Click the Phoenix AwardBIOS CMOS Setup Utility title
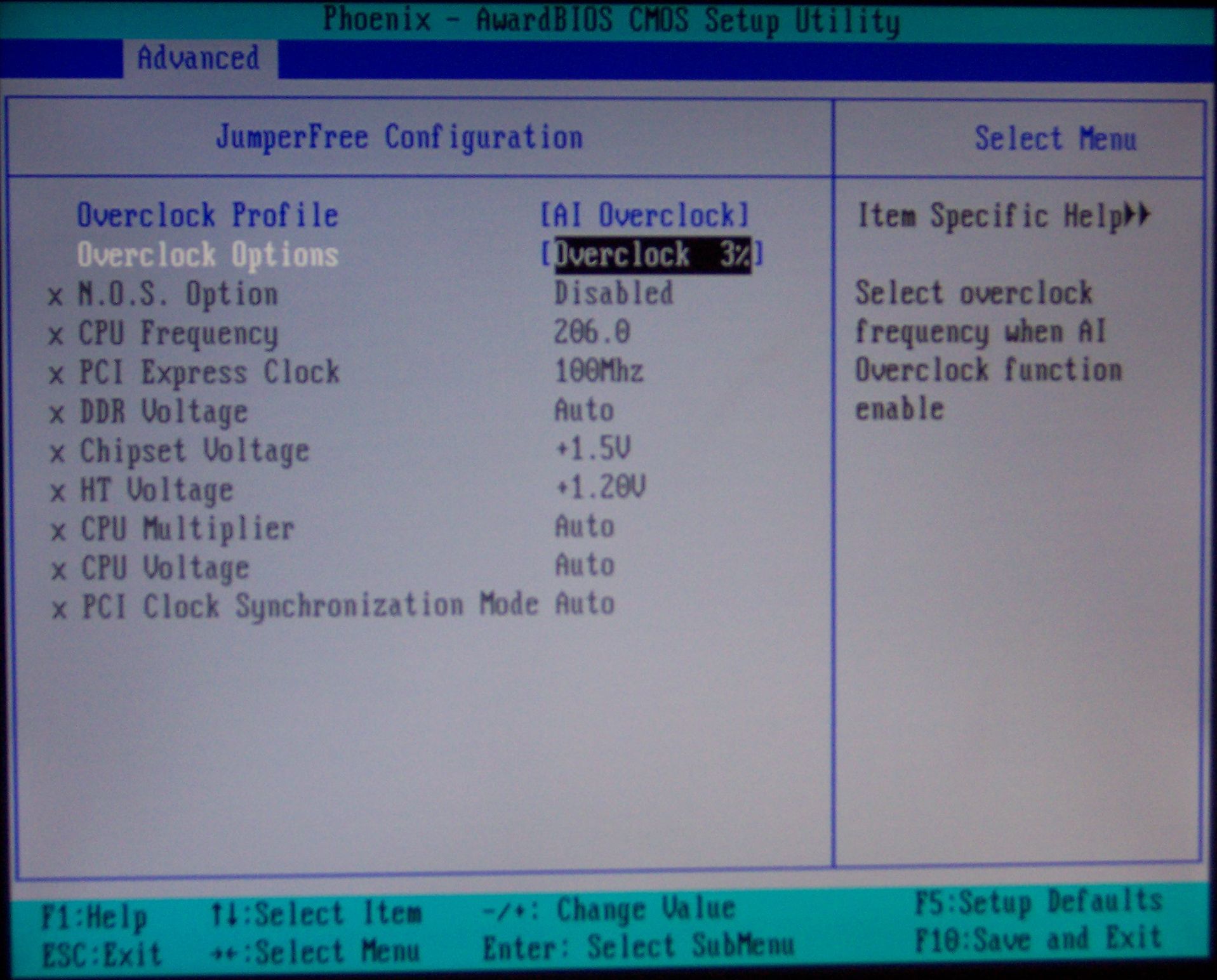Viewport: 1217px width, 980px height. click(x=611, y=20)
